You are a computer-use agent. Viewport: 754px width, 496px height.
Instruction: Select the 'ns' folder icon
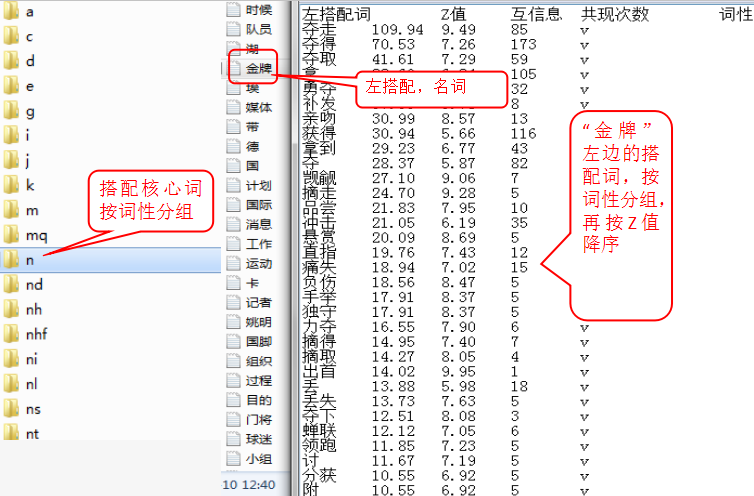tap(11, 409)
